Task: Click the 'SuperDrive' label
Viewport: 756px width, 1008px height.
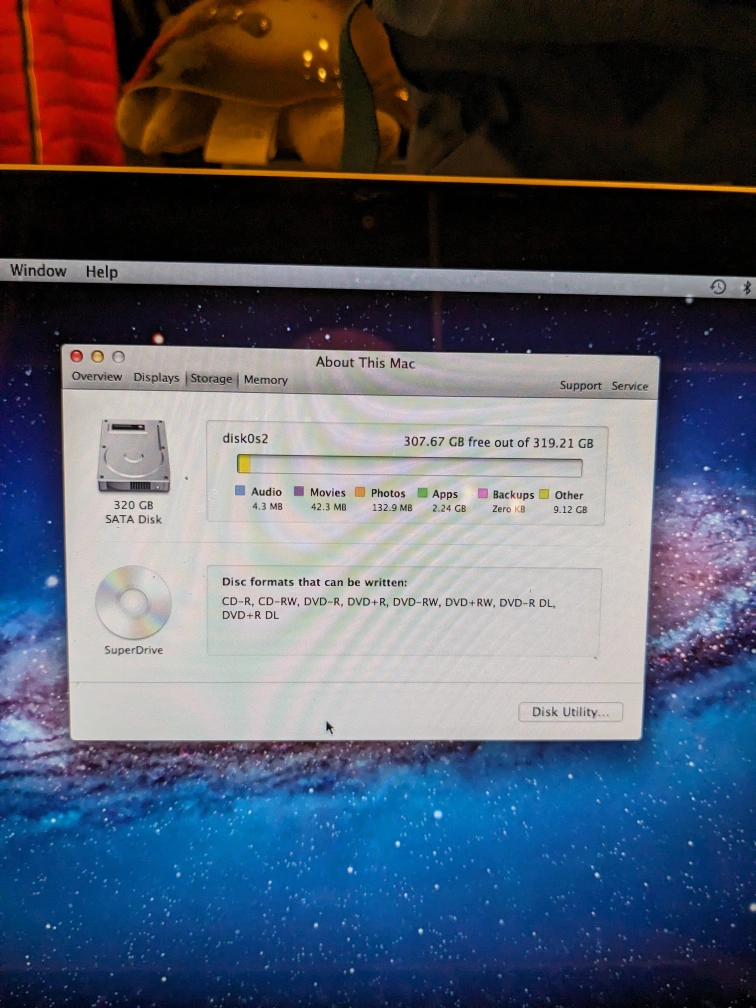Action: point(134,650)
